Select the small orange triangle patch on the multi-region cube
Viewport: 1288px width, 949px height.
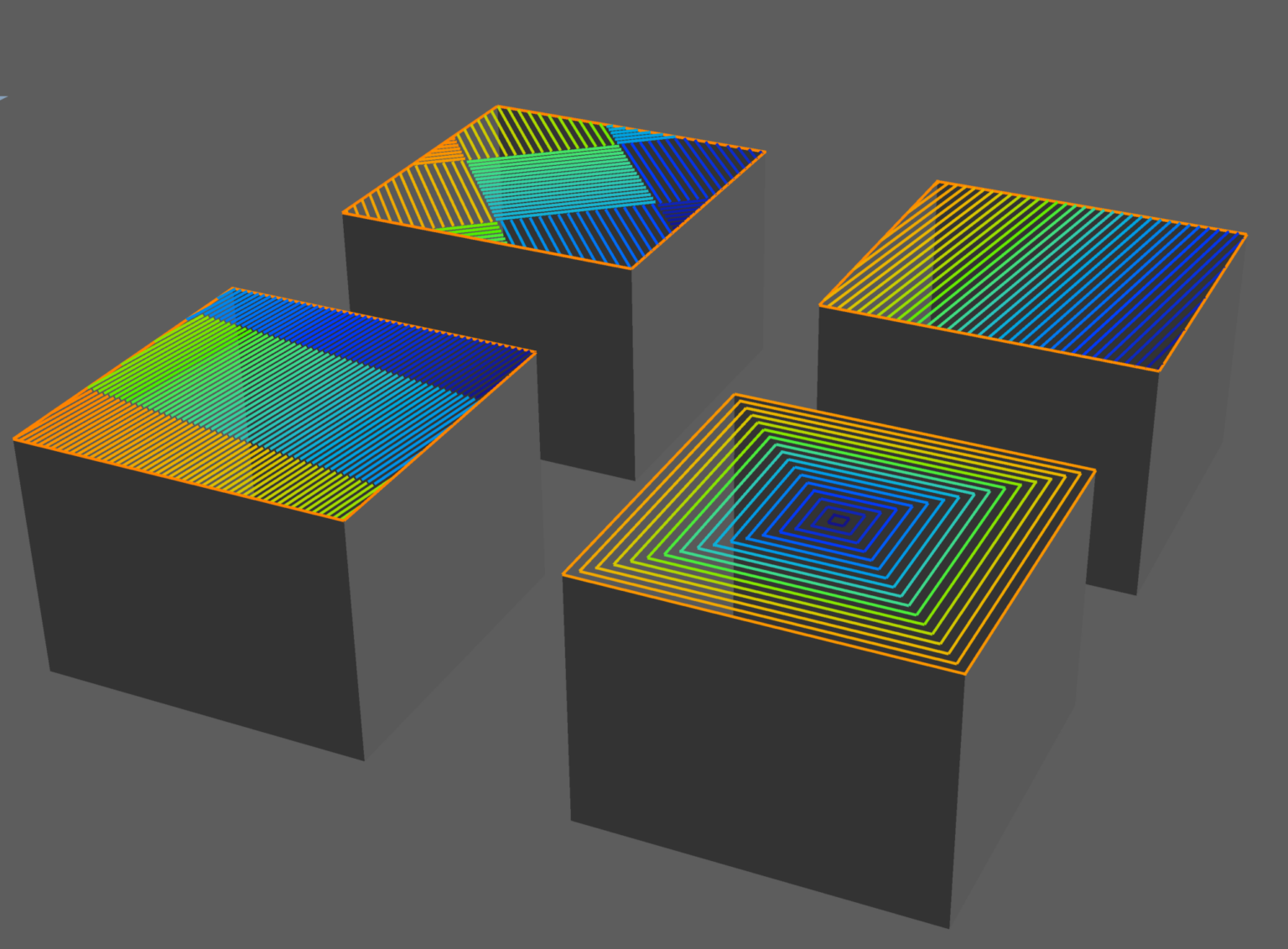442,153
